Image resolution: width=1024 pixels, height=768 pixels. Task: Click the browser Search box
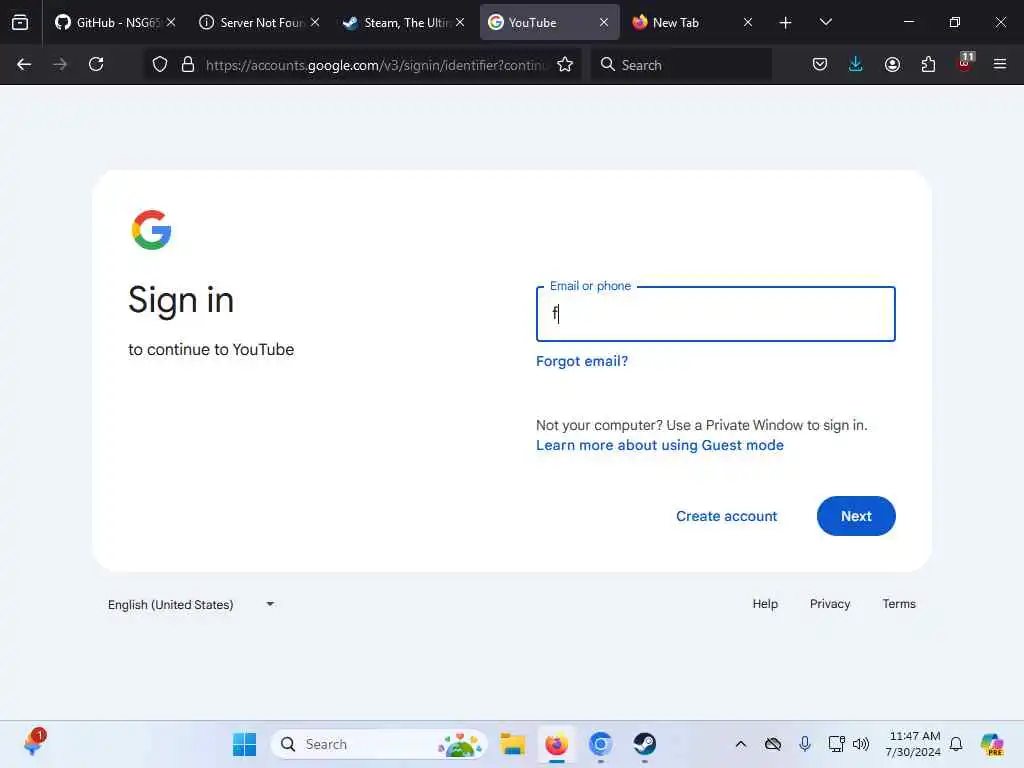[682, 65]
